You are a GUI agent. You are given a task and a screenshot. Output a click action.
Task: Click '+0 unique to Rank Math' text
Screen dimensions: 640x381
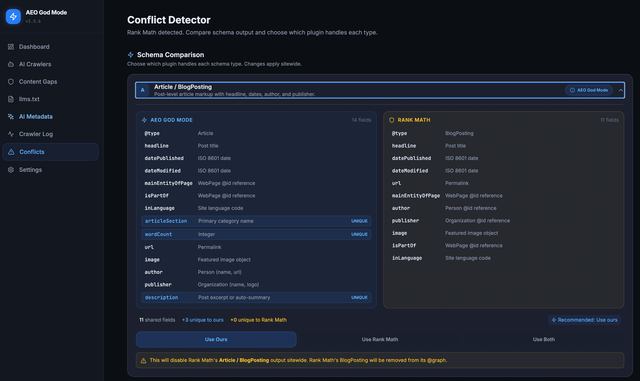pos(258,320)
